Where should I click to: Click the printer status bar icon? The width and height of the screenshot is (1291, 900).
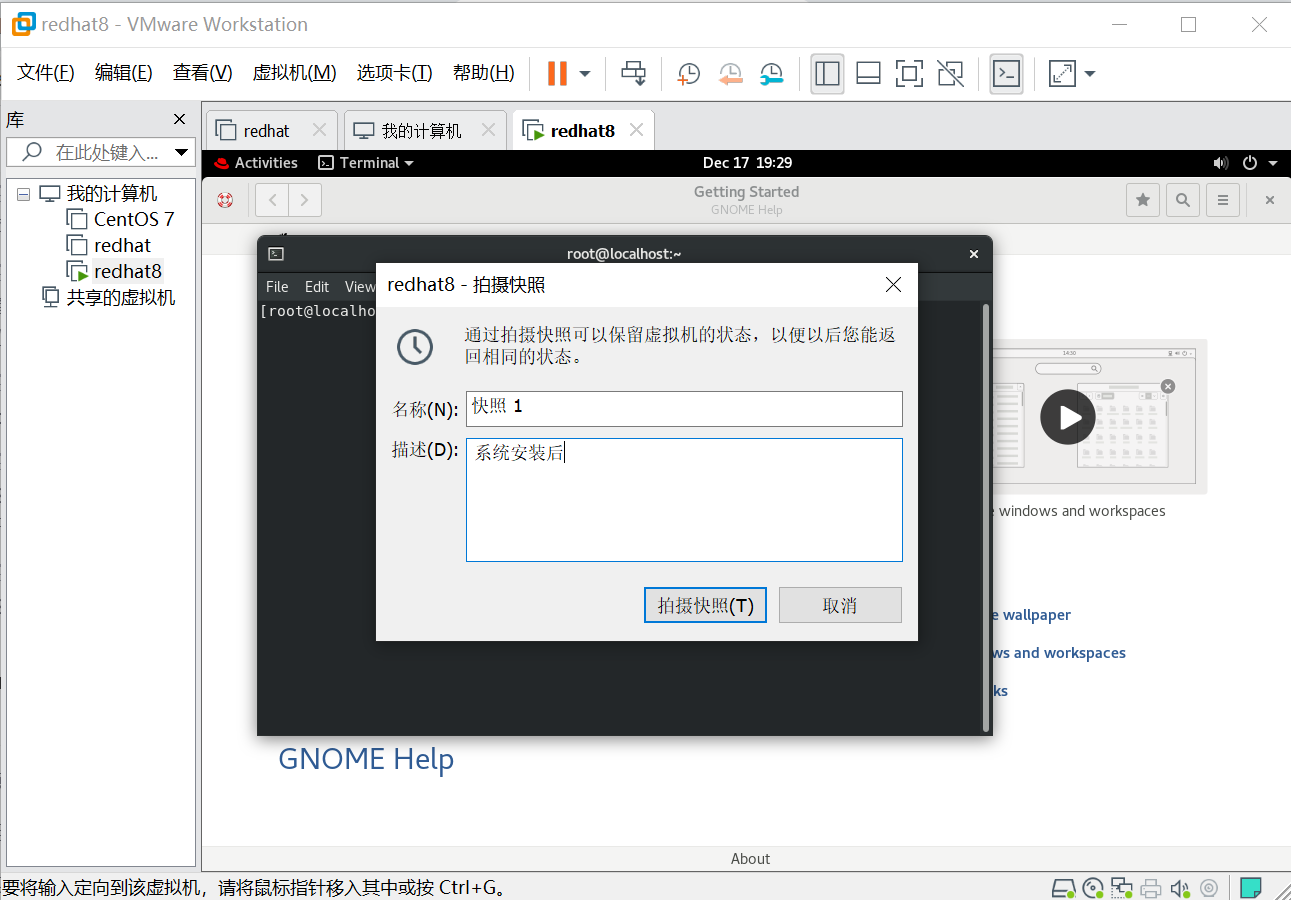1151,888
